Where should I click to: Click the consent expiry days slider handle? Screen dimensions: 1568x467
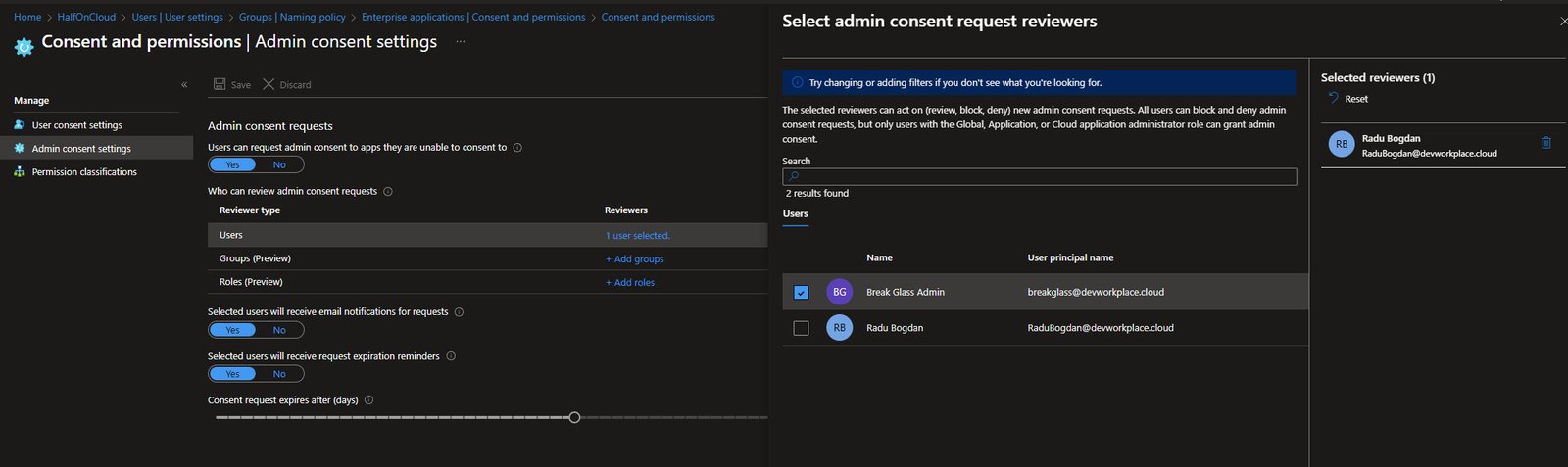click(574, 418)
